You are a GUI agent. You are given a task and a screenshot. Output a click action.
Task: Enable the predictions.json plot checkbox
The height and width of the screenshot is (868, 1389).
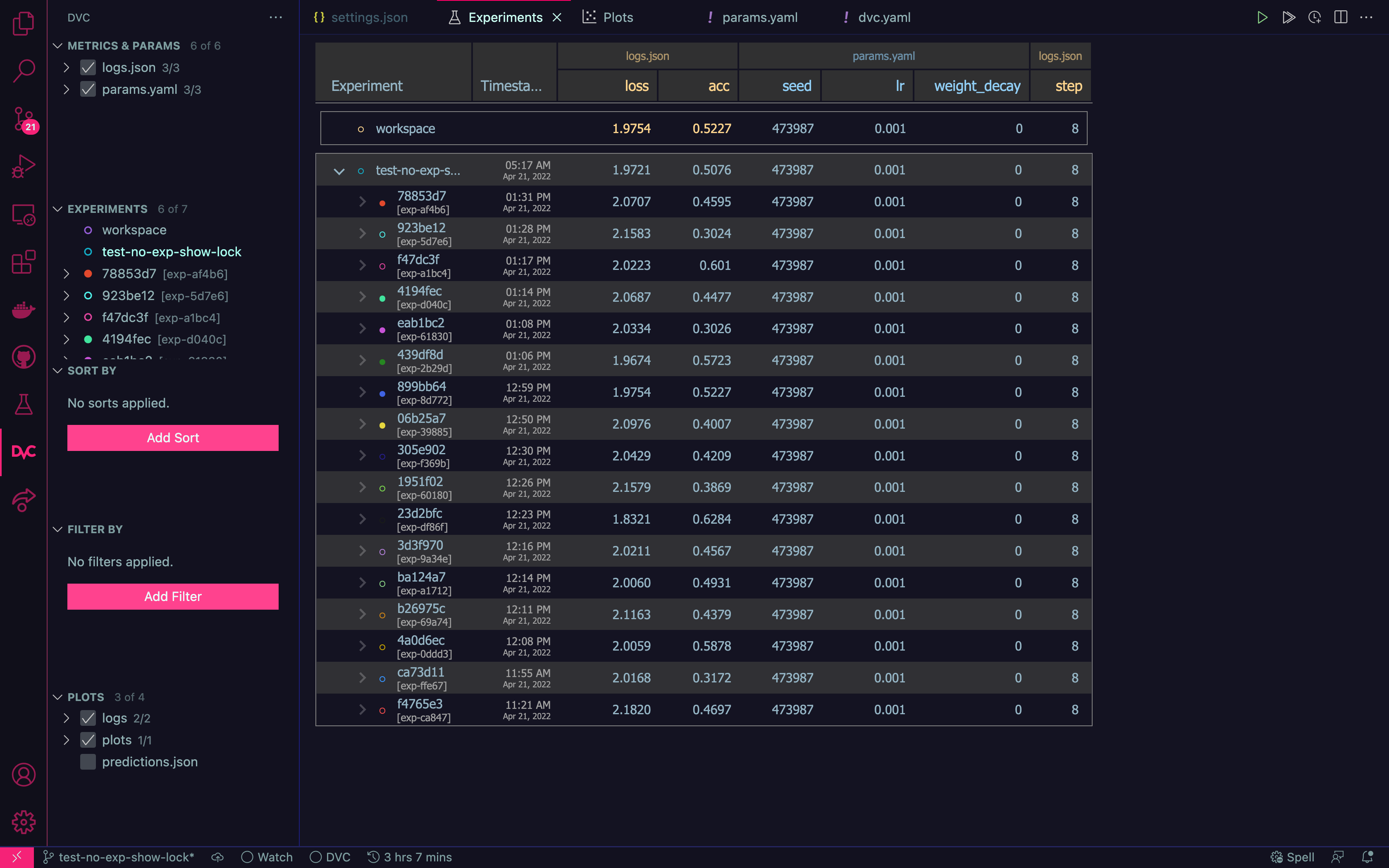[88, 762]
